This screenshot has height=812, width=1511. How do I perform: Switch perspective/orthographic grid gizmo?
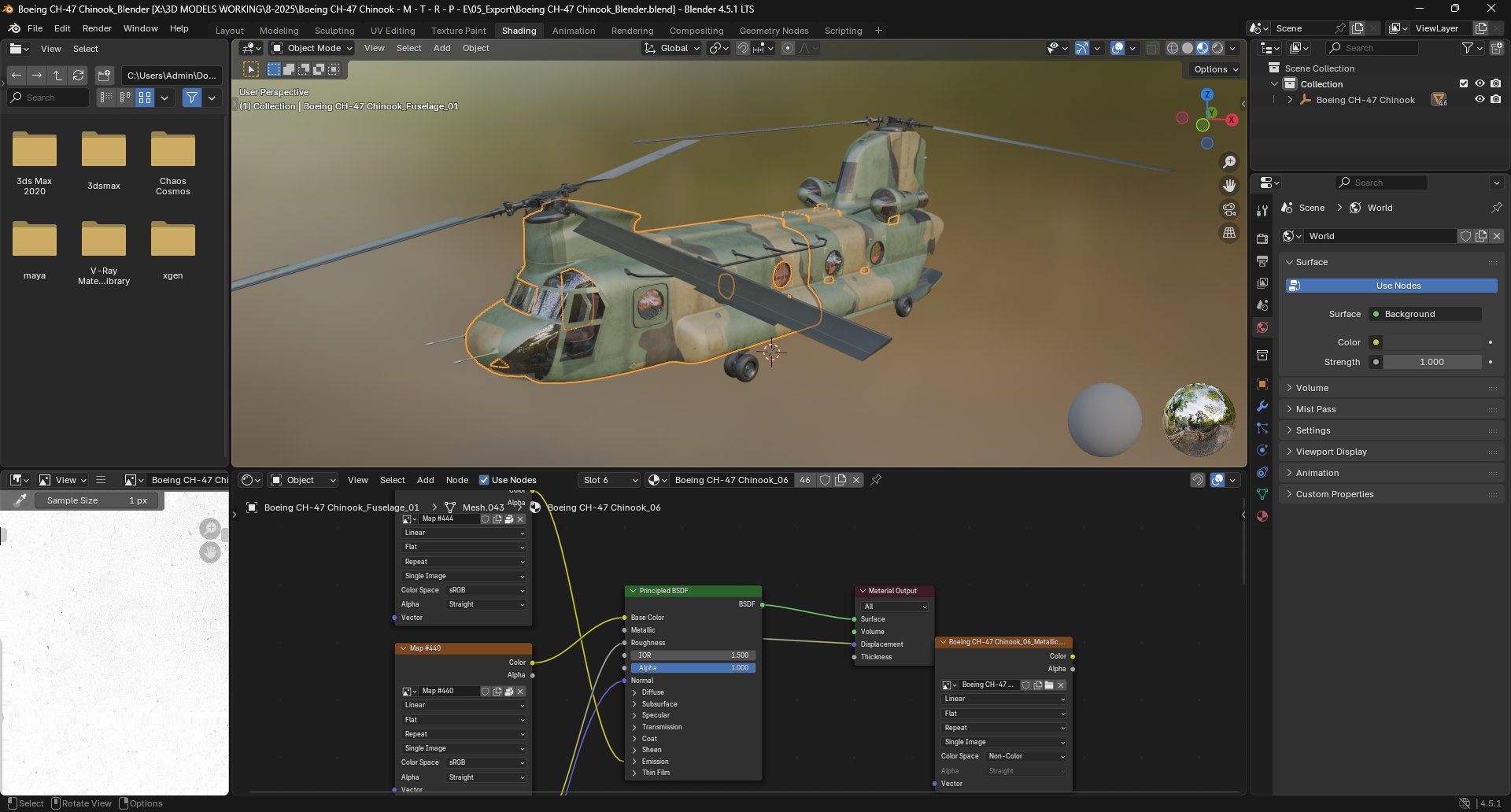[x=1228, y=233]
